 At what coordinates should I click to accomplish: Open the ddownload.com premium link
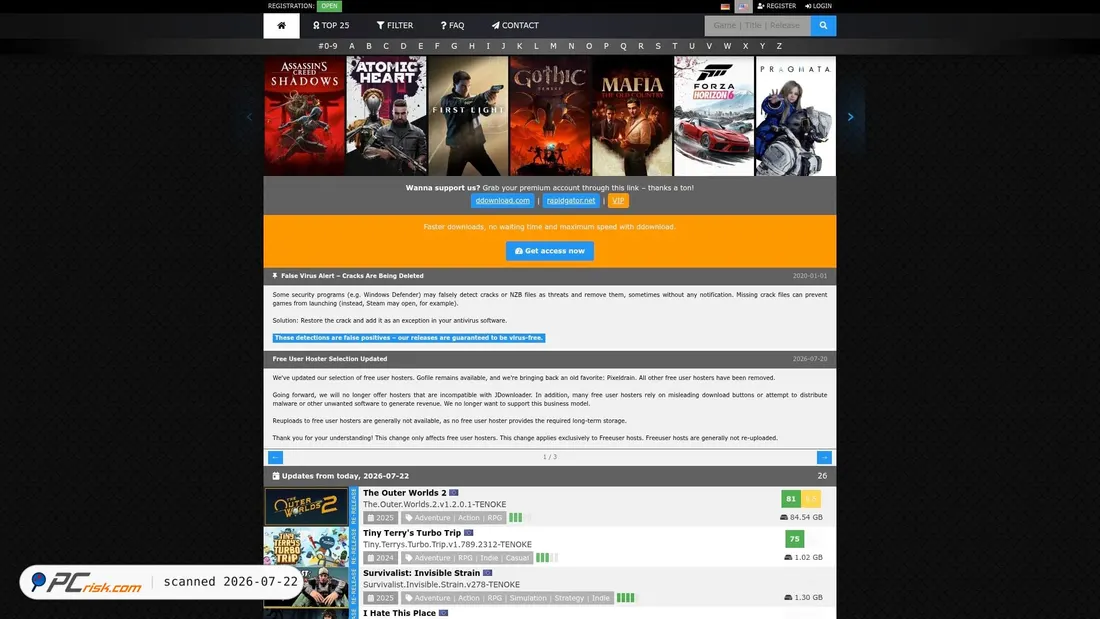[502, 201]
